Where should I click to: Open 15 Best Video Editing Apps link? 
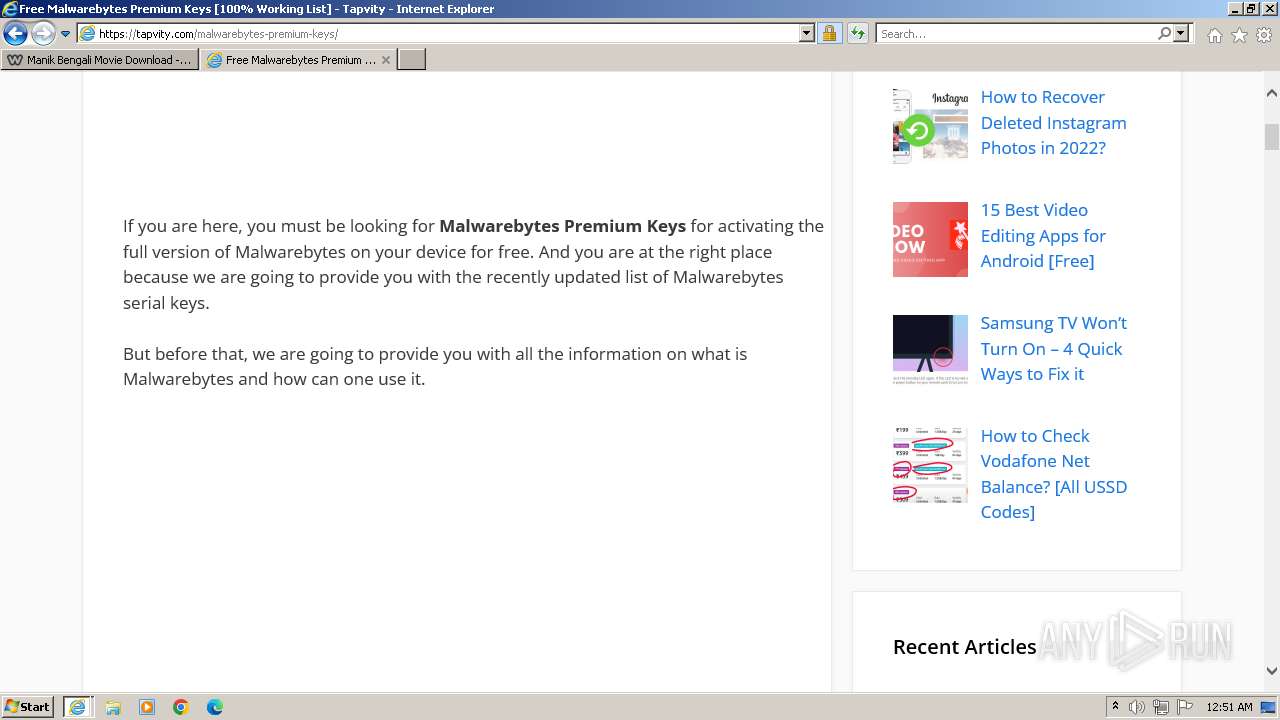(1043, 236)
